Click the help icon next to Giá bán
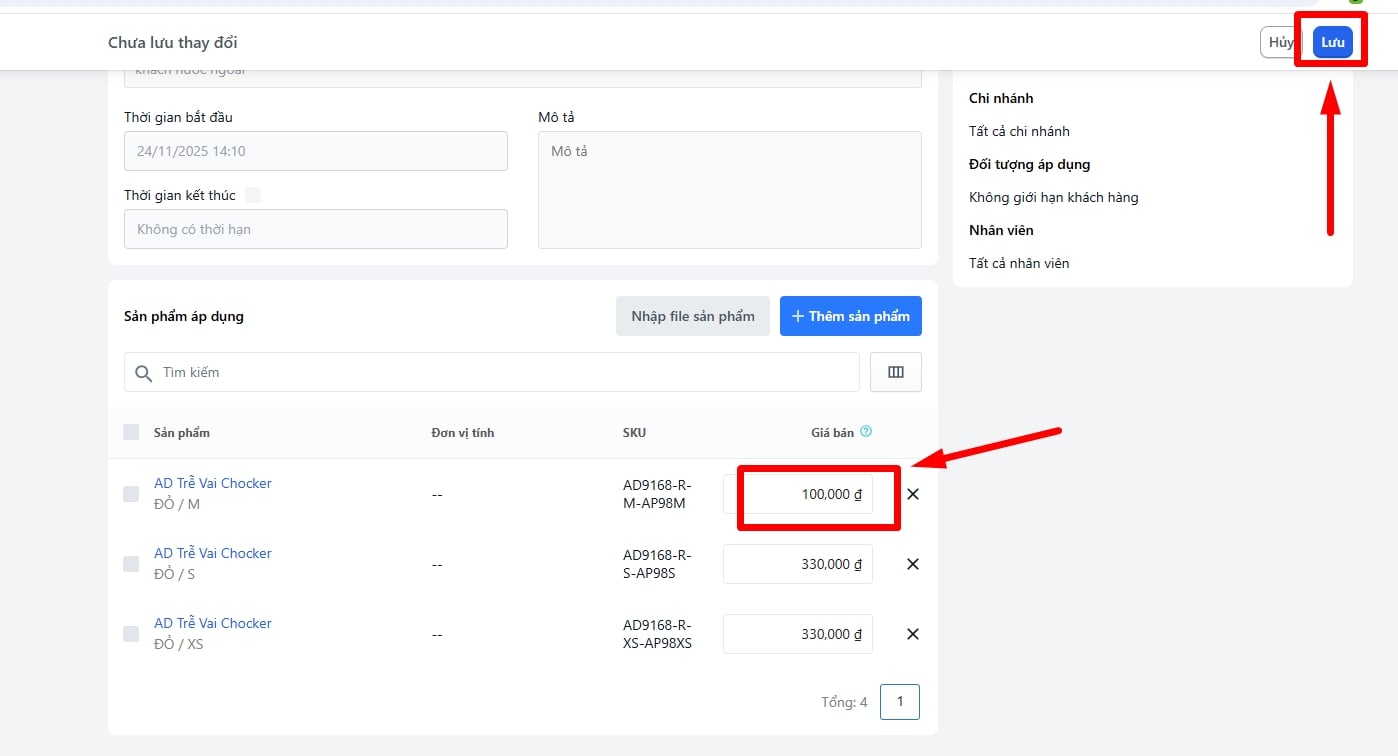1398x756 pixels. 866,432
